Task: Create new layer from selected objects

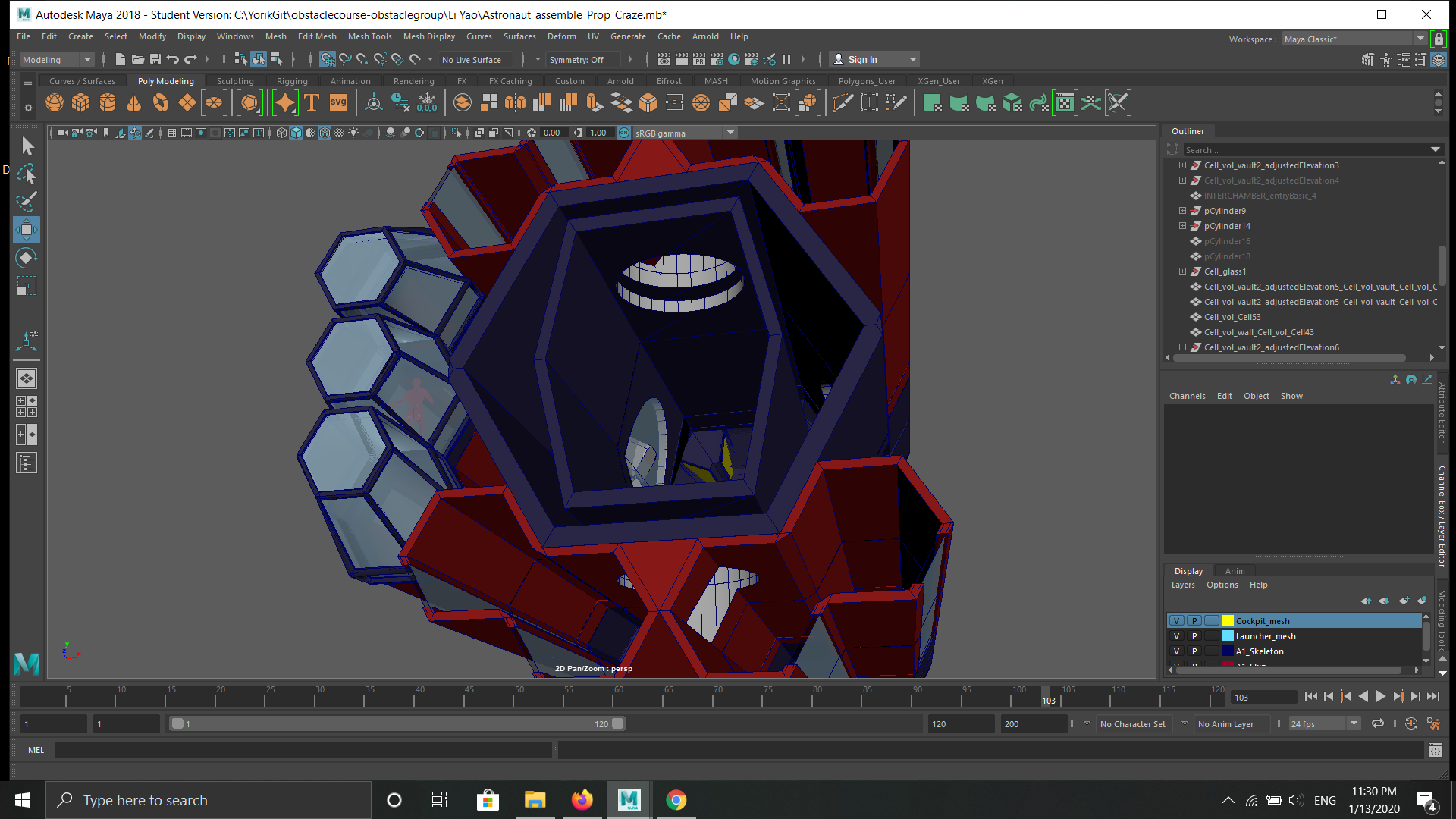Action: [1422, 601]
